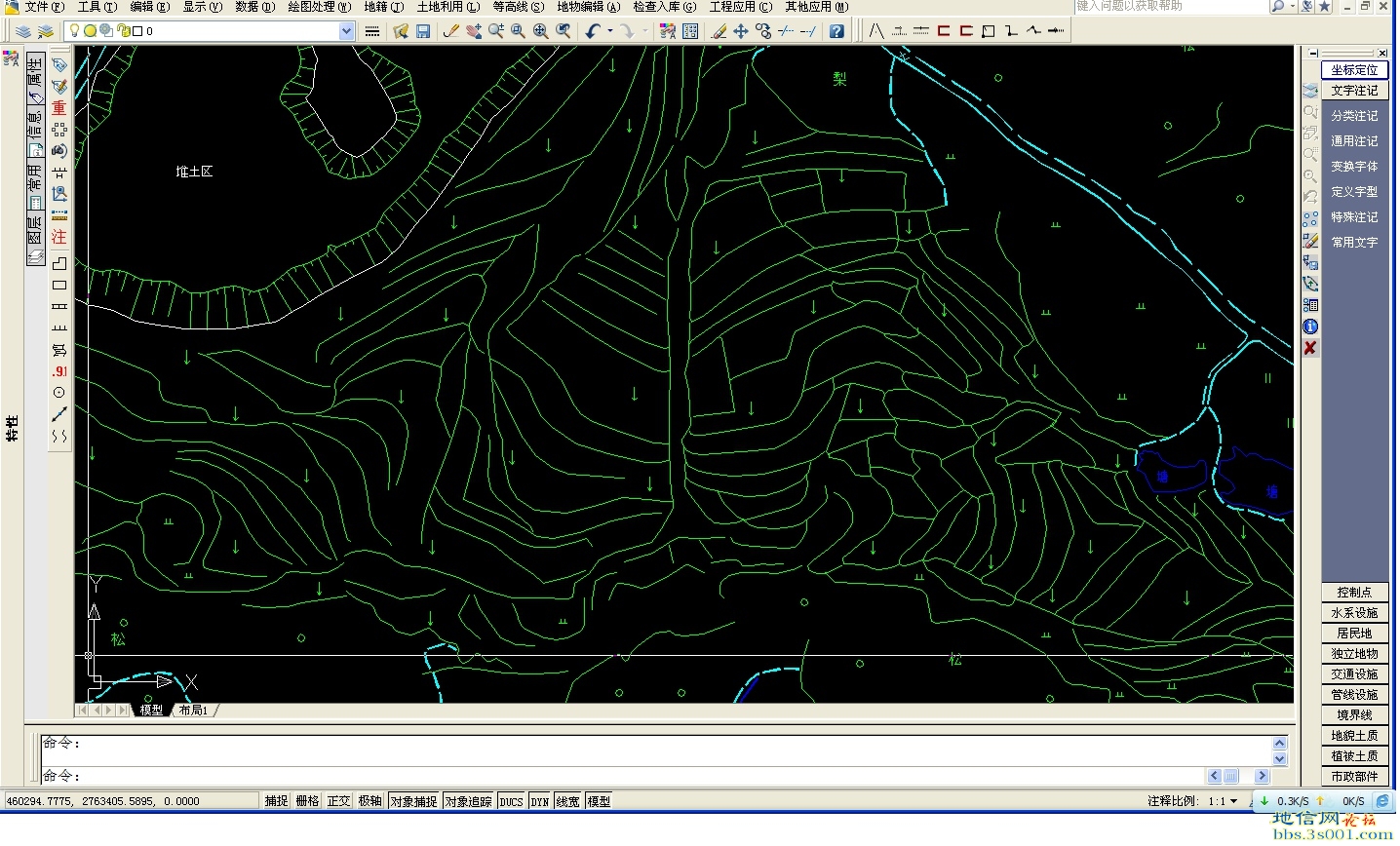Click the blue help question mark icon
The image size is (1400, 846).
[x=836, y=31]
